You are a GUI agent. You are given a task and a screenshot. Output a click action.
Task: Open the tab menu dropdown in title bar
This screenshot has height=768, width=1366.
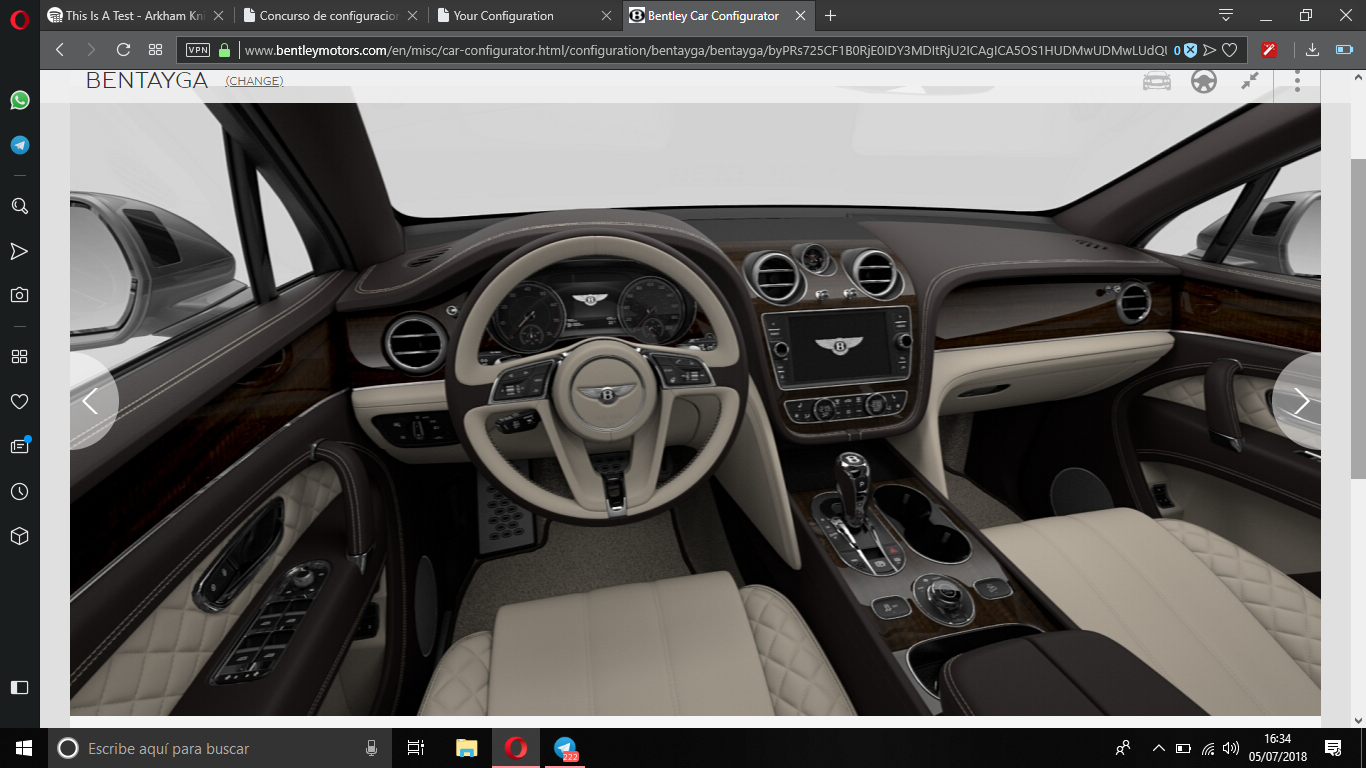point(1226,15)
